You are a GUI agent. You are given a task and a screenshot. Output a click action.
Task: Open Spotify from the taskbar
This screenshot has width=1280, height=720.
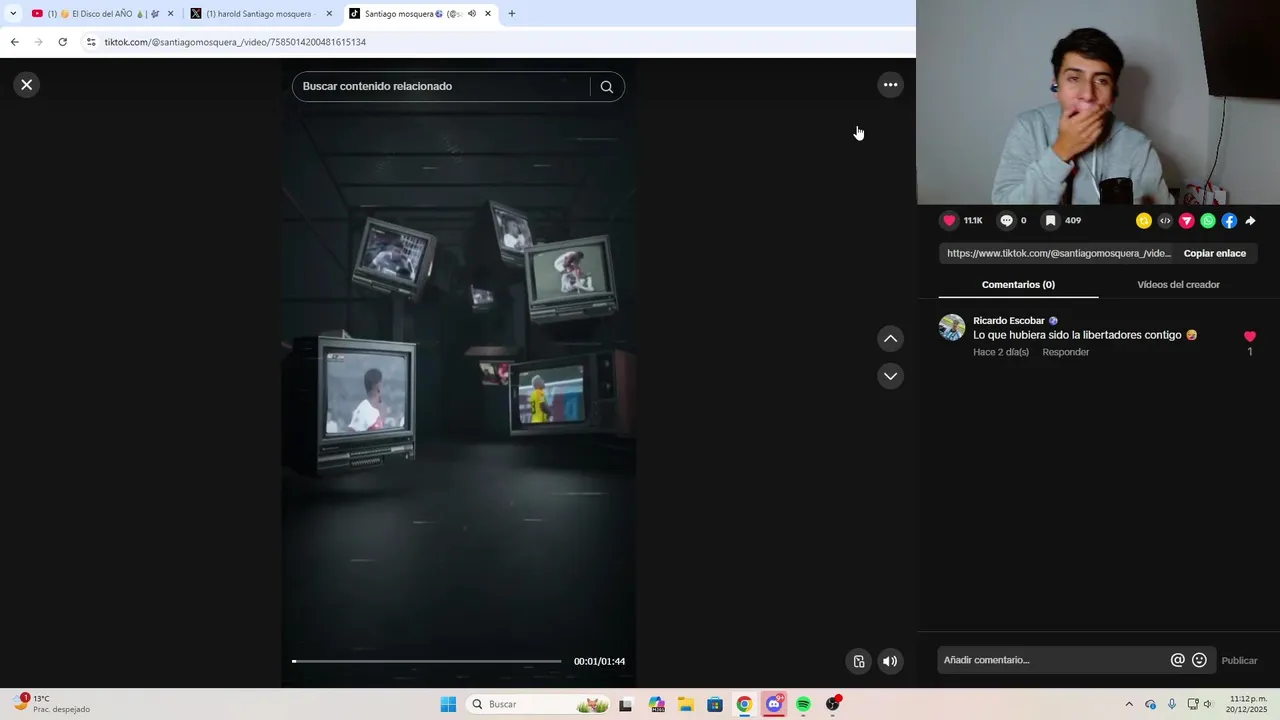click(803, 704)
